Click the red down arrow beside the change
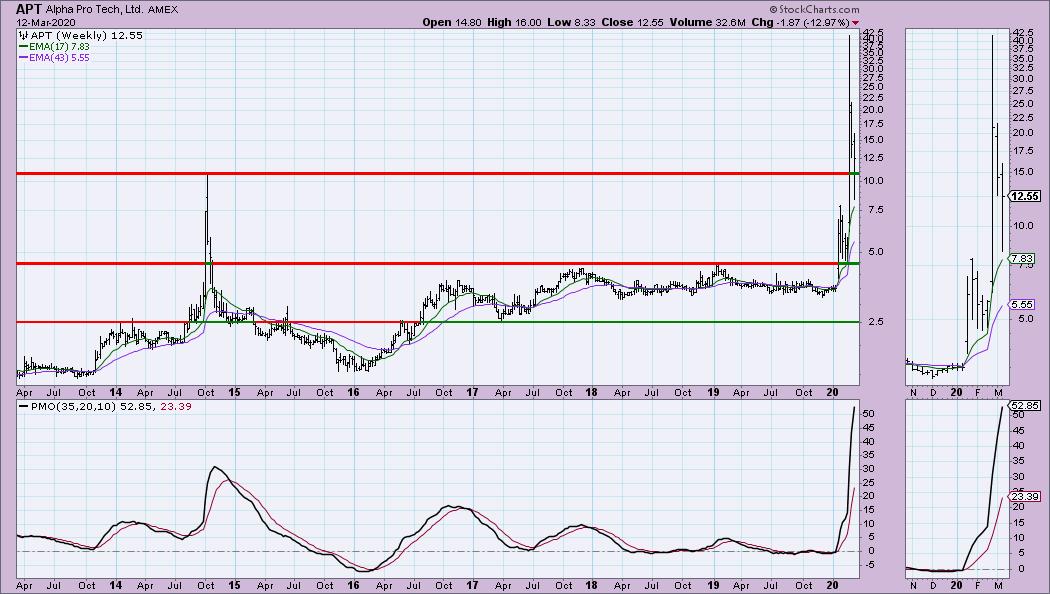 [x=855, y=23]
